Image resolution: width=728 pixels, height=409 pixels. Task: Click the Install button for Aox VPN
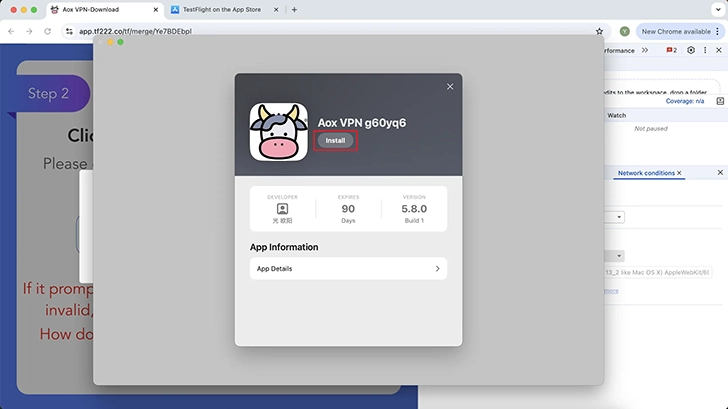[x=336, y=141]
